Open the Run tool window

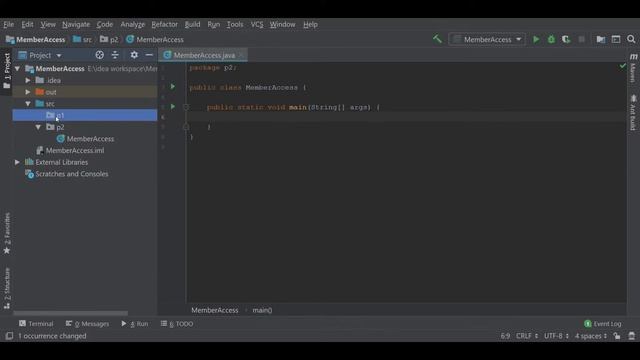pyautogui.click(x=135, y=324)
